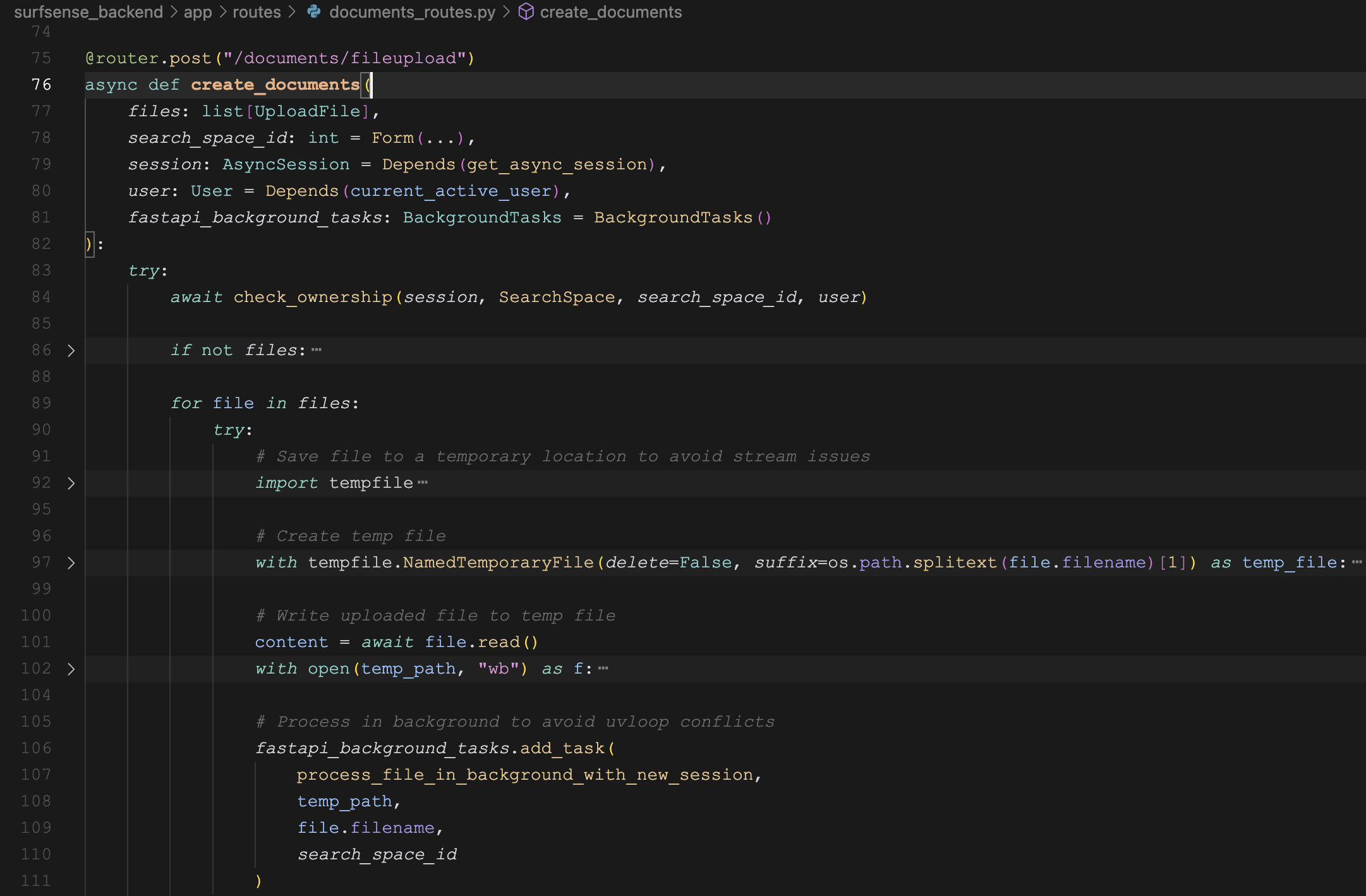The image size is (1366, 896).
Task: Select the app breadcrumb segment
Action: (198, 12)
